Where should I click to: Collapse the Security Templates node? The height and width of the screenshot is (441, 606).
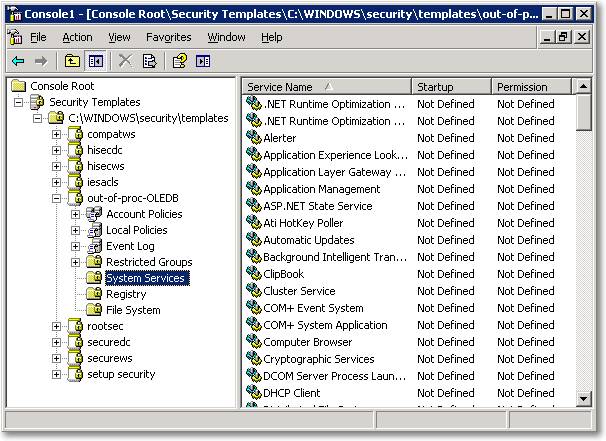point(19,102)
